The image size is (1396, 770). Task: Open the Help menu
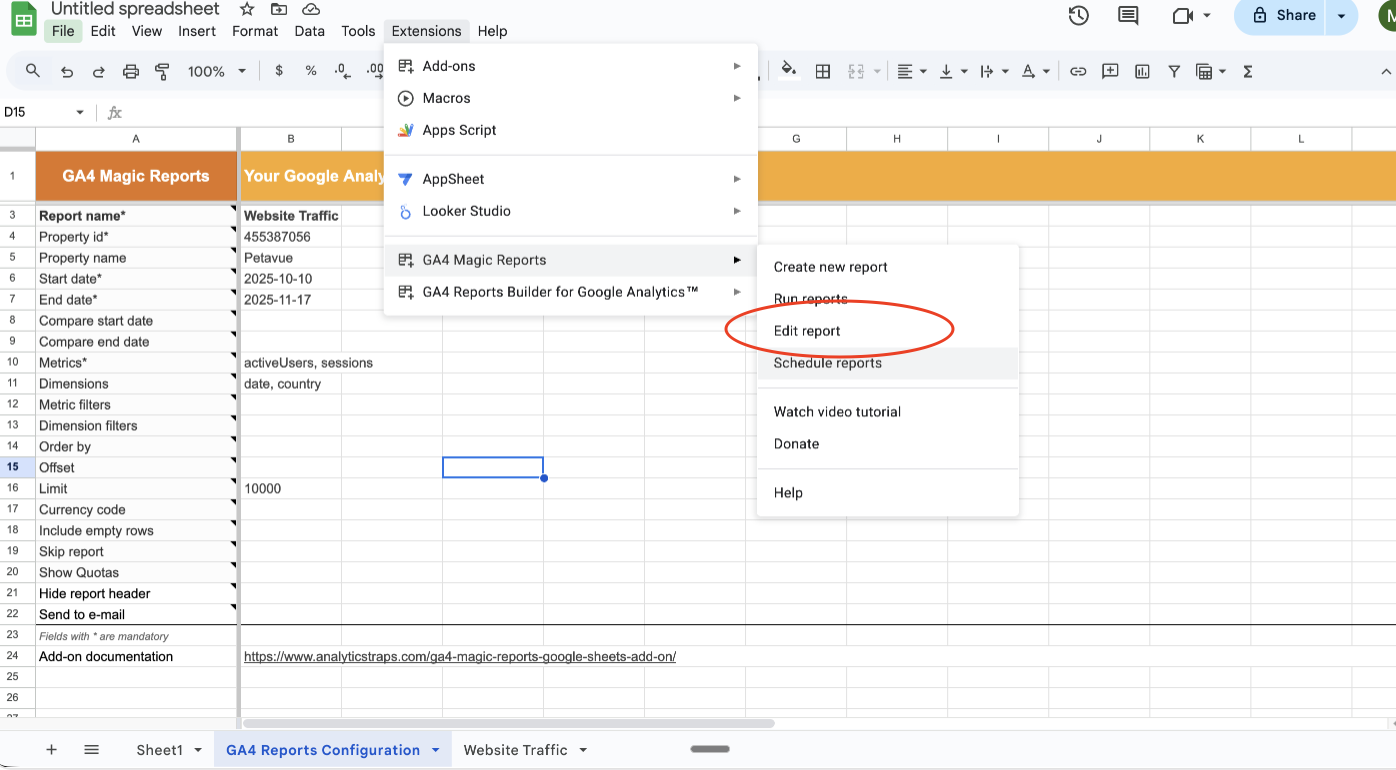click(492, 31)
